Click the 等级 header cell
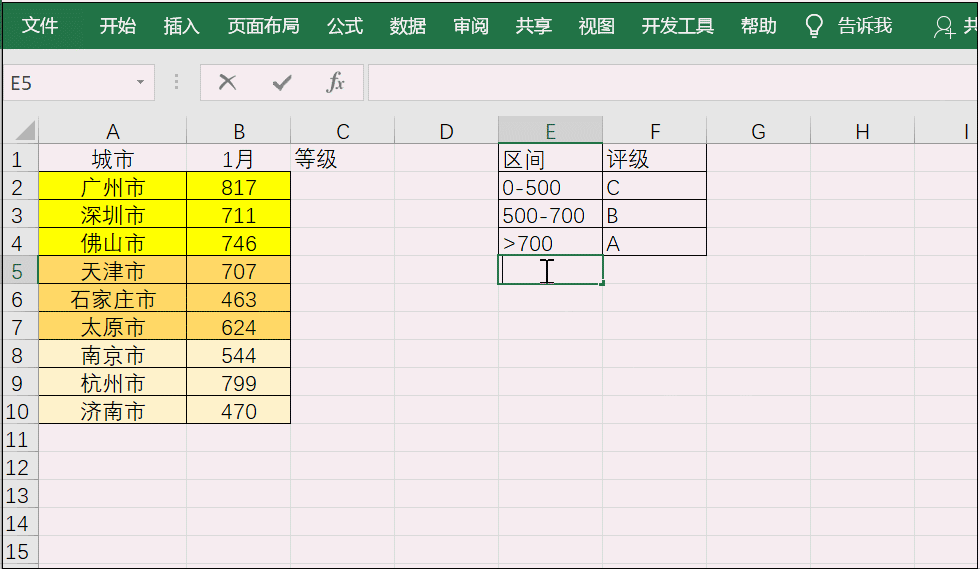This screenshot has width=980, height=569. point(342,159)
